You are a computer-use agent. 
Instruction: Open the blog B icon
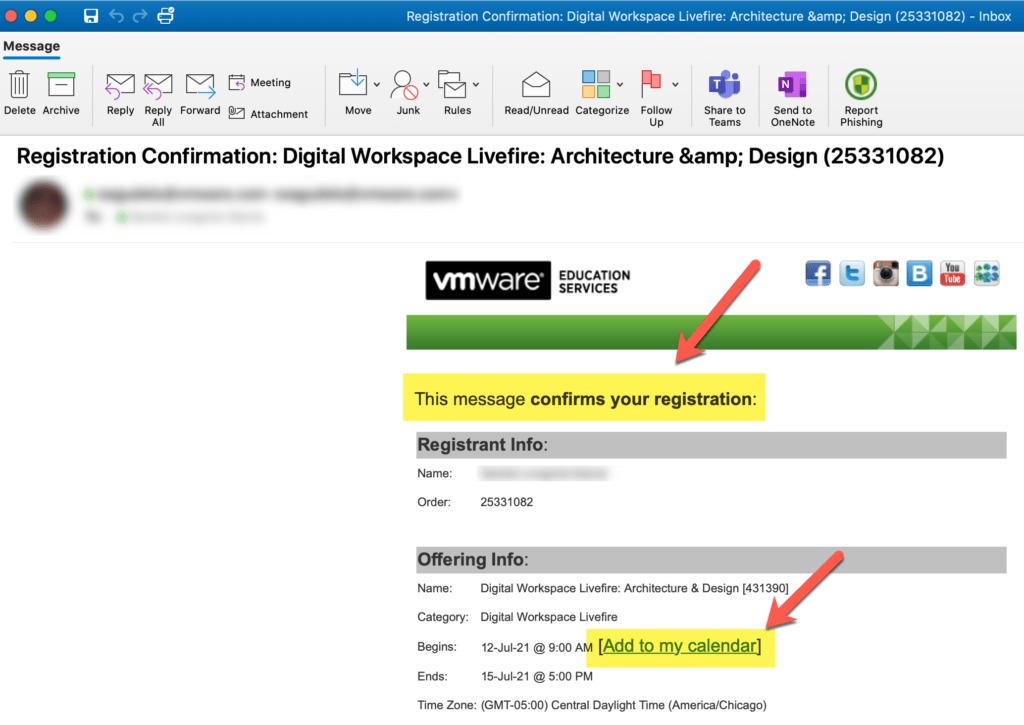tap(919, 273)
